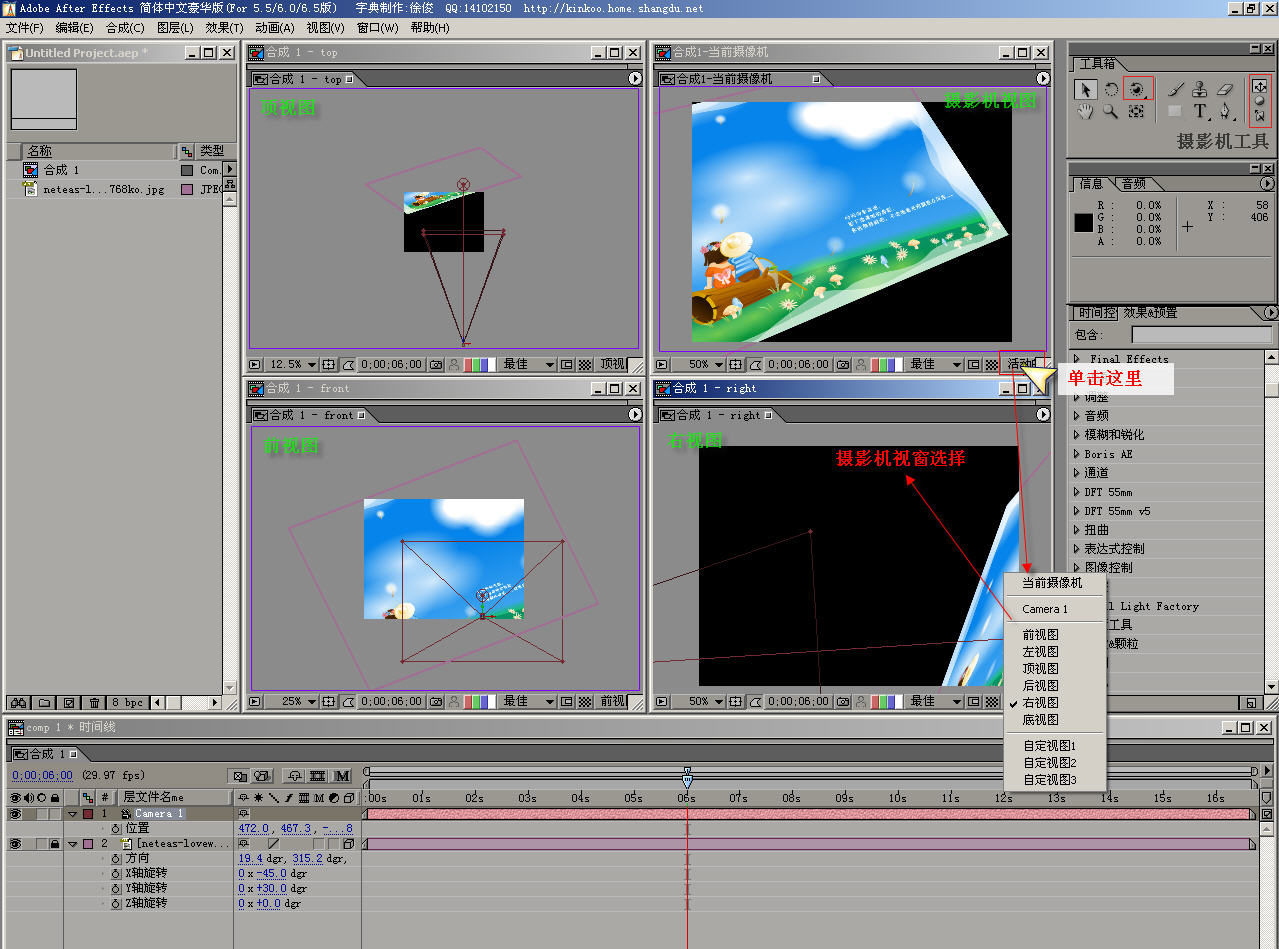Screen dimensions: 1279x949
Task: Toggle region of interest in camera view
Action: [972, 365]
